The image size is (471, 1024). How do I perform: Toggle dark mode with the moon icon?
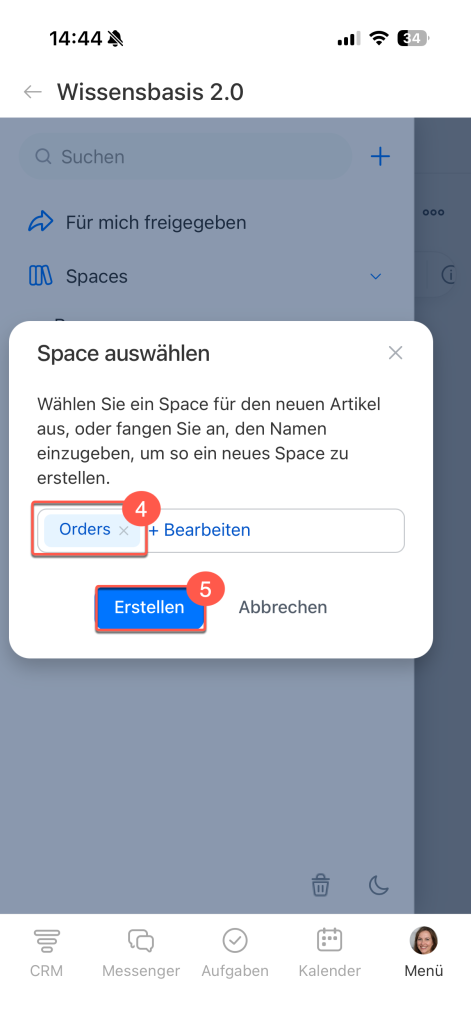tap(379, 886)
